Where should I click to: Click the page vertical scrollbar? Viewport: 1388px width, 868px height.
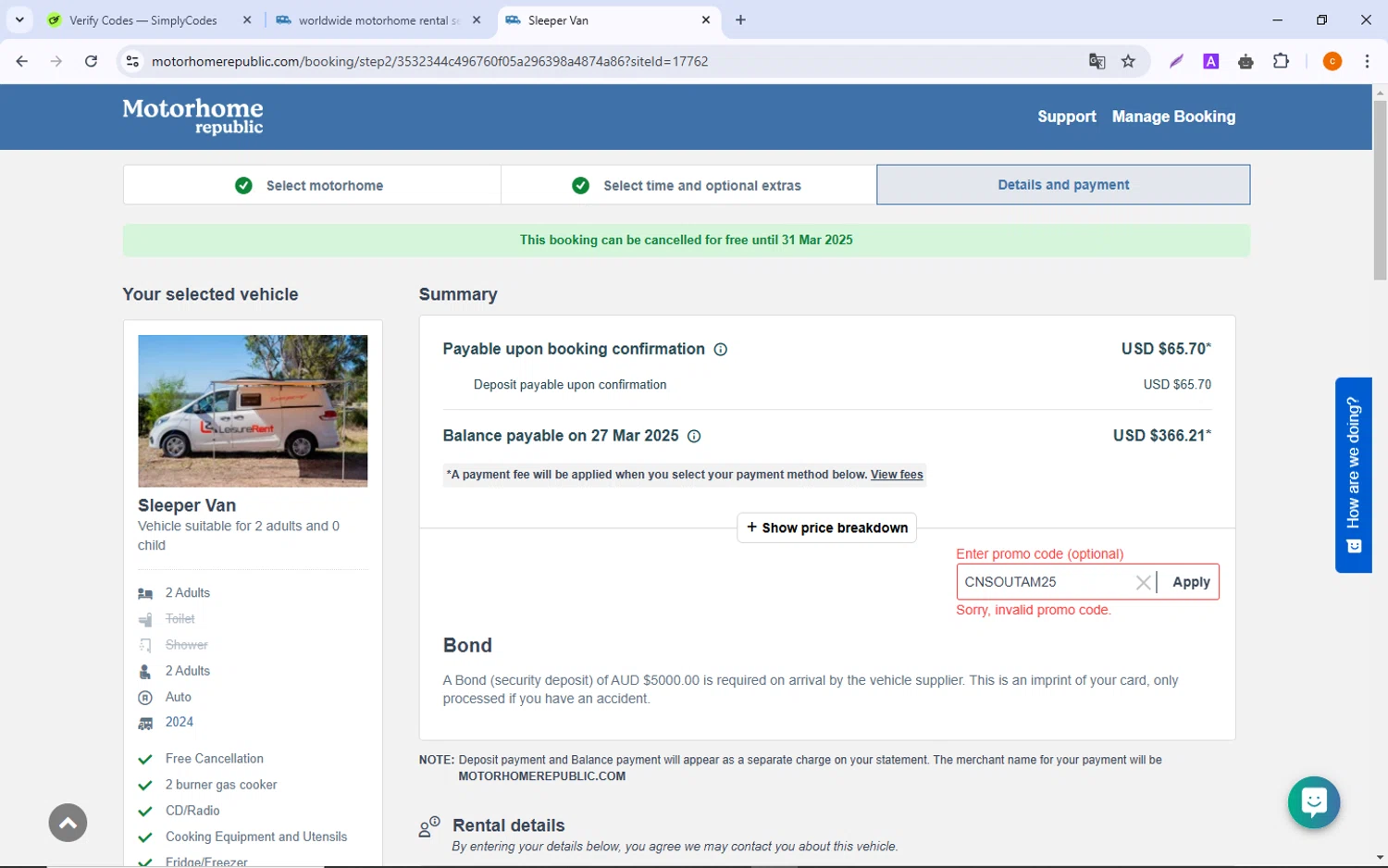pos(1380,190)
